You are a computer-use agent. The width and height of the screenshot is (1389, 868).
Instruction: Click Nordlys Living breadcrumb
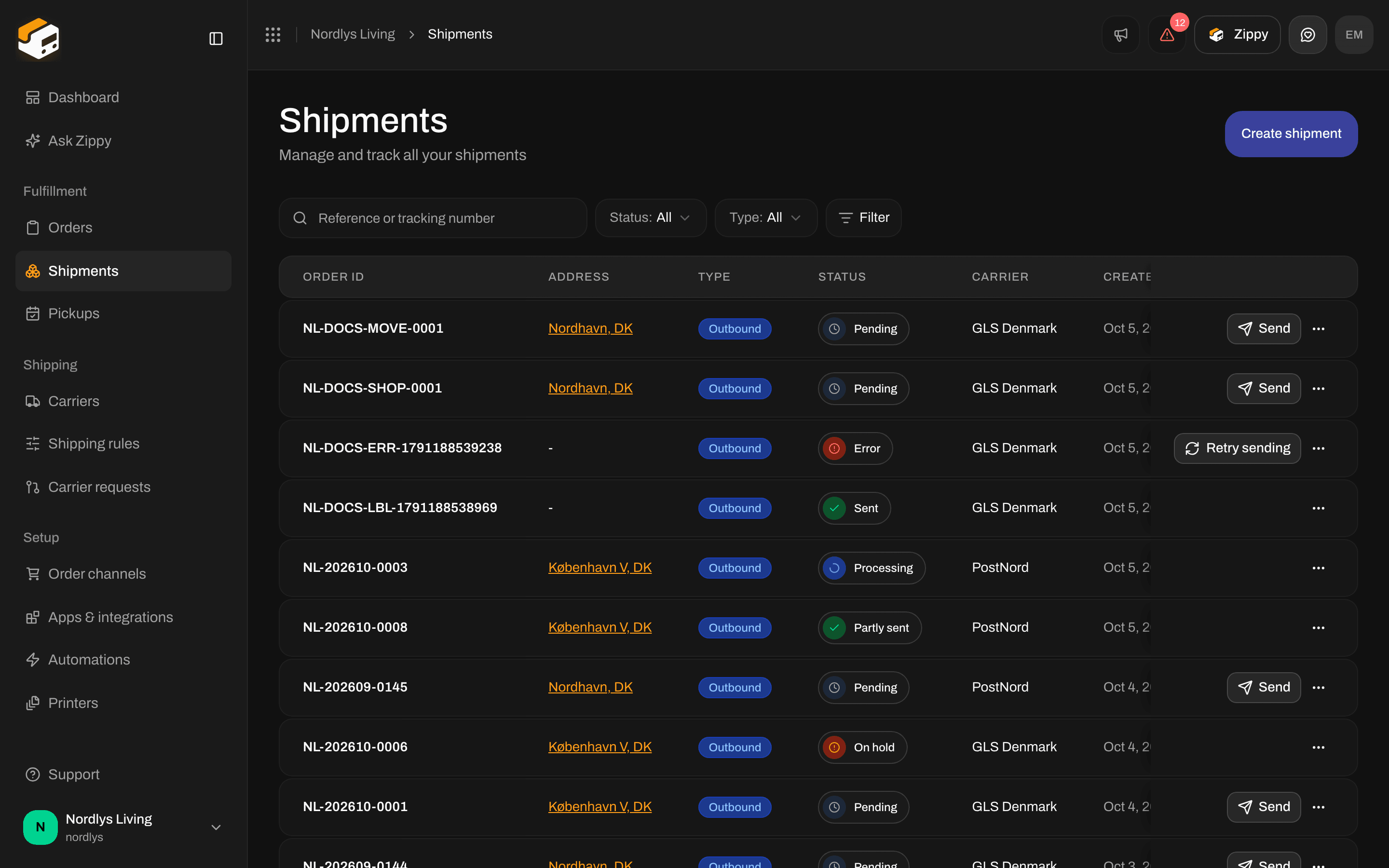click(x=353, y=34)
